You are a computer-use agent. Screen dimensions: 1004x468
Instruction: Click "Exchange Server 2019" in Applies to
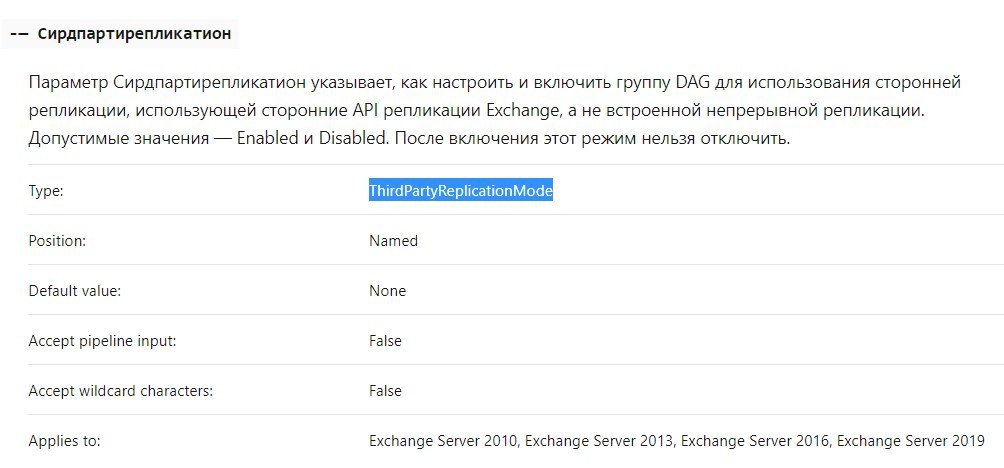pyautogui.click(x=911, y=441)
